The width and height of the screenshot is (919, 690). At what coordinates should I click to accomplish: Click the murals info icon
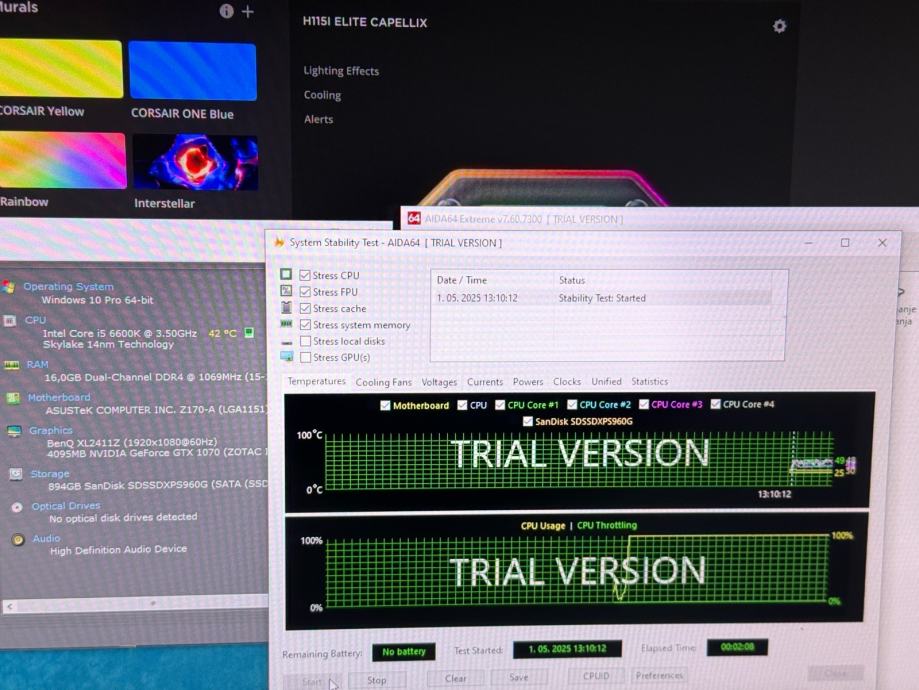(x=226, y=11)
